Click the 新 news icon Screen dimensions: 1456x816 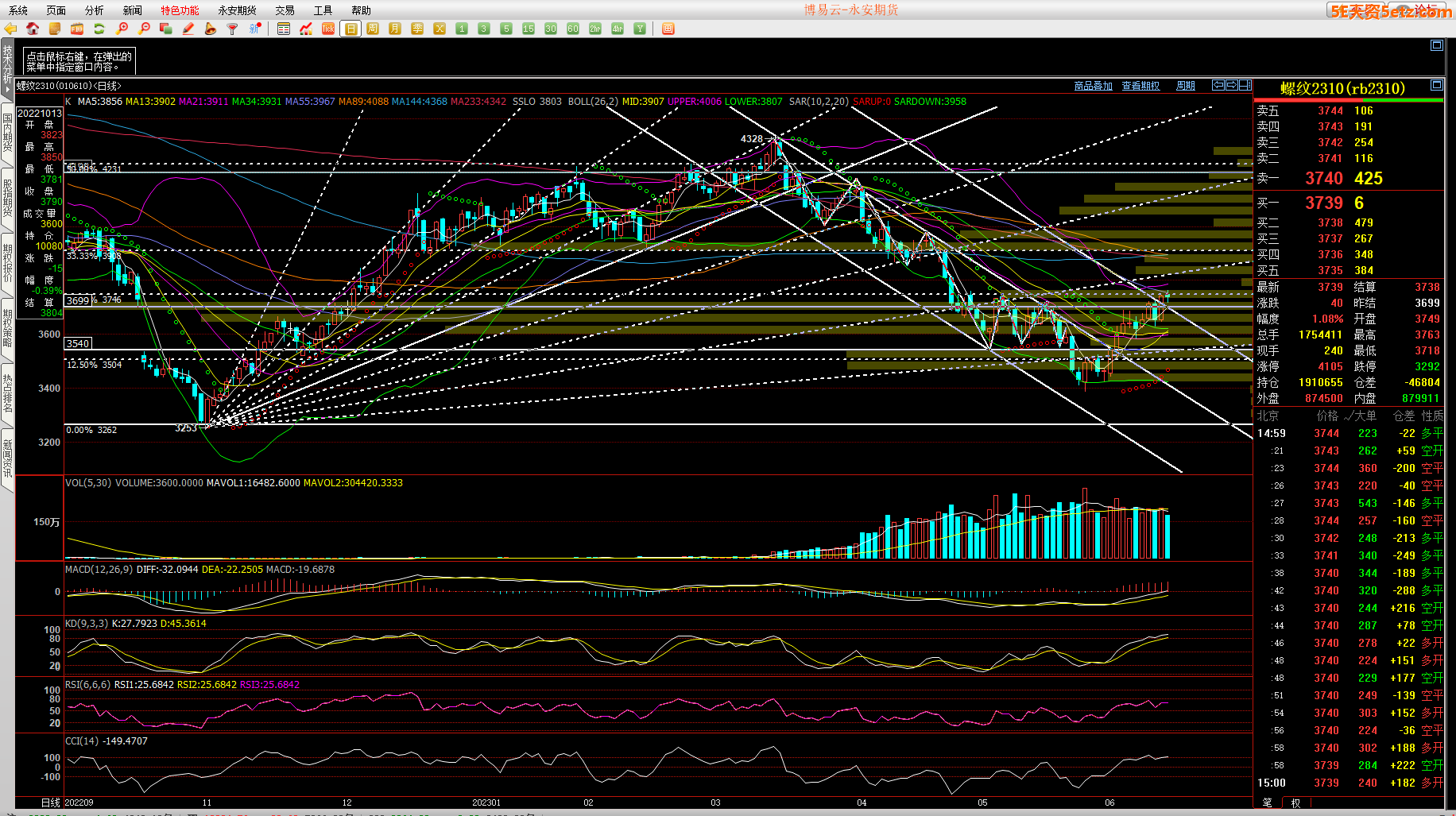255,29
